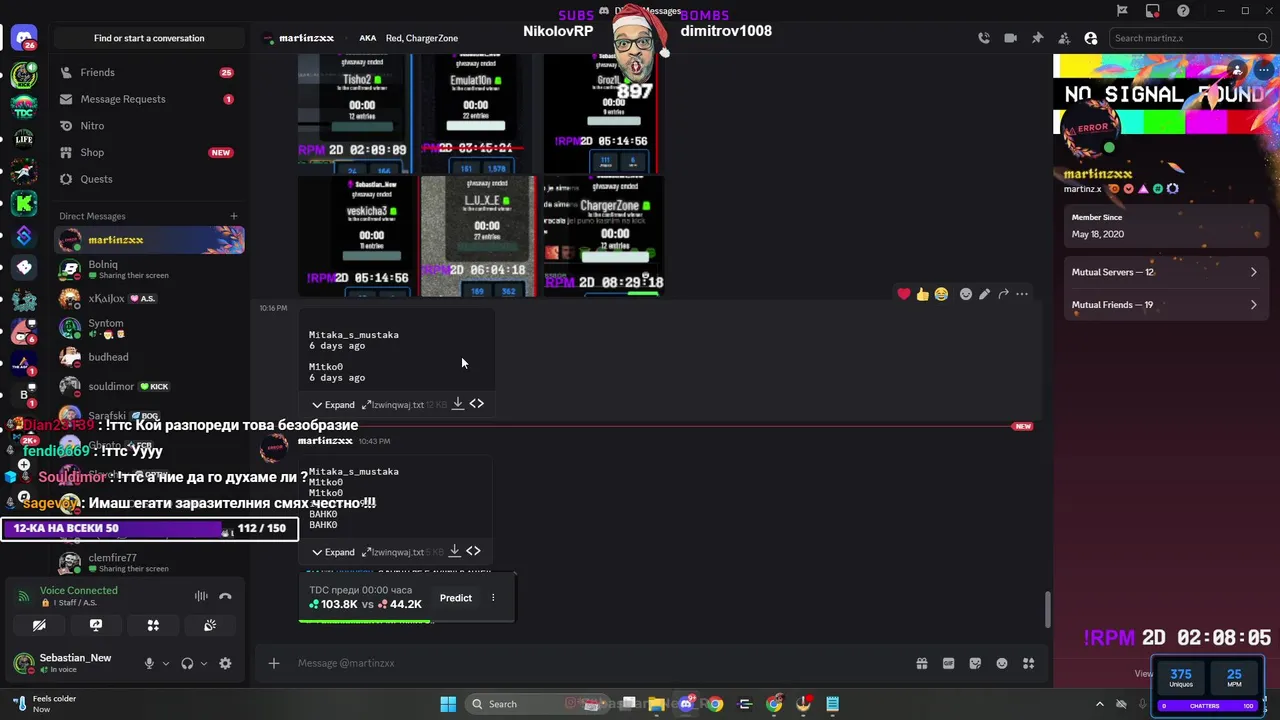Hide the user profile side panel

coord(1091,38)
